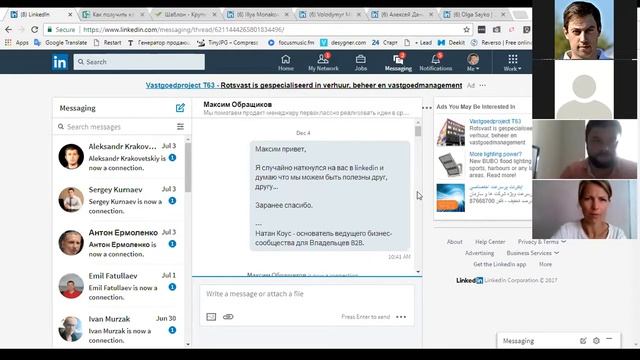Image resolution: width=640 pixels, height=360 pixels.
Task: Open message filter options icon
Action: pyautogui.click(x=180, y=127)
